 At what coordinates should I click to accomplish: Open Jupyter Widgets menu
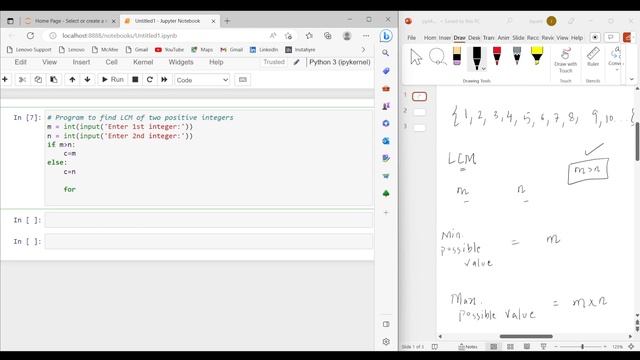click(x=181, y=62)
